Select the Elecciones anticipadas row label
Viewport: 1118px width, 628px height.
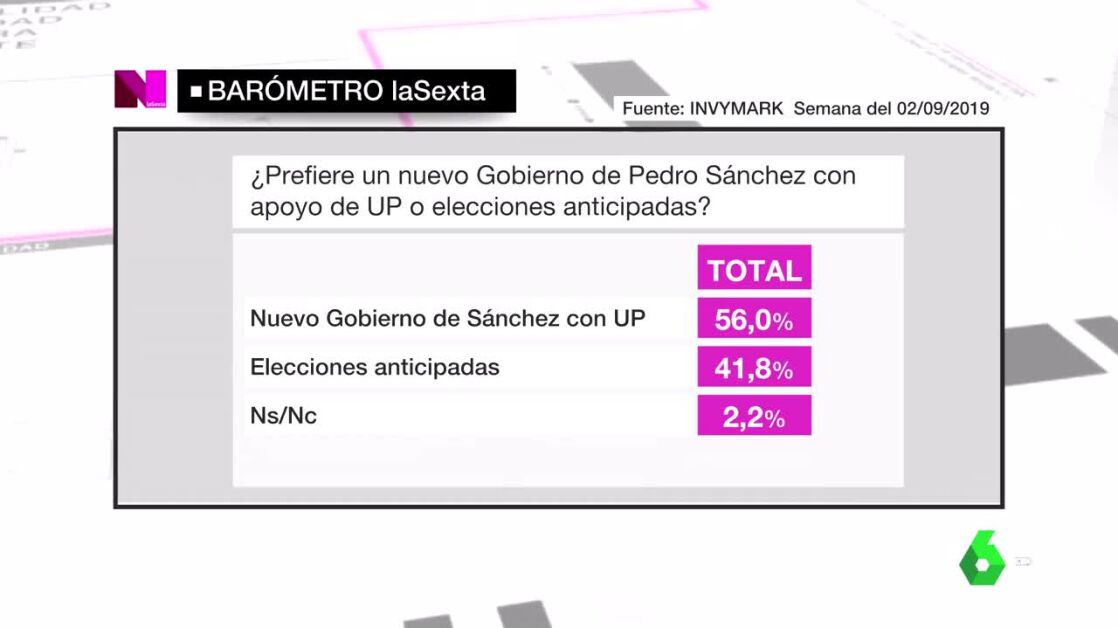(375, 367)
